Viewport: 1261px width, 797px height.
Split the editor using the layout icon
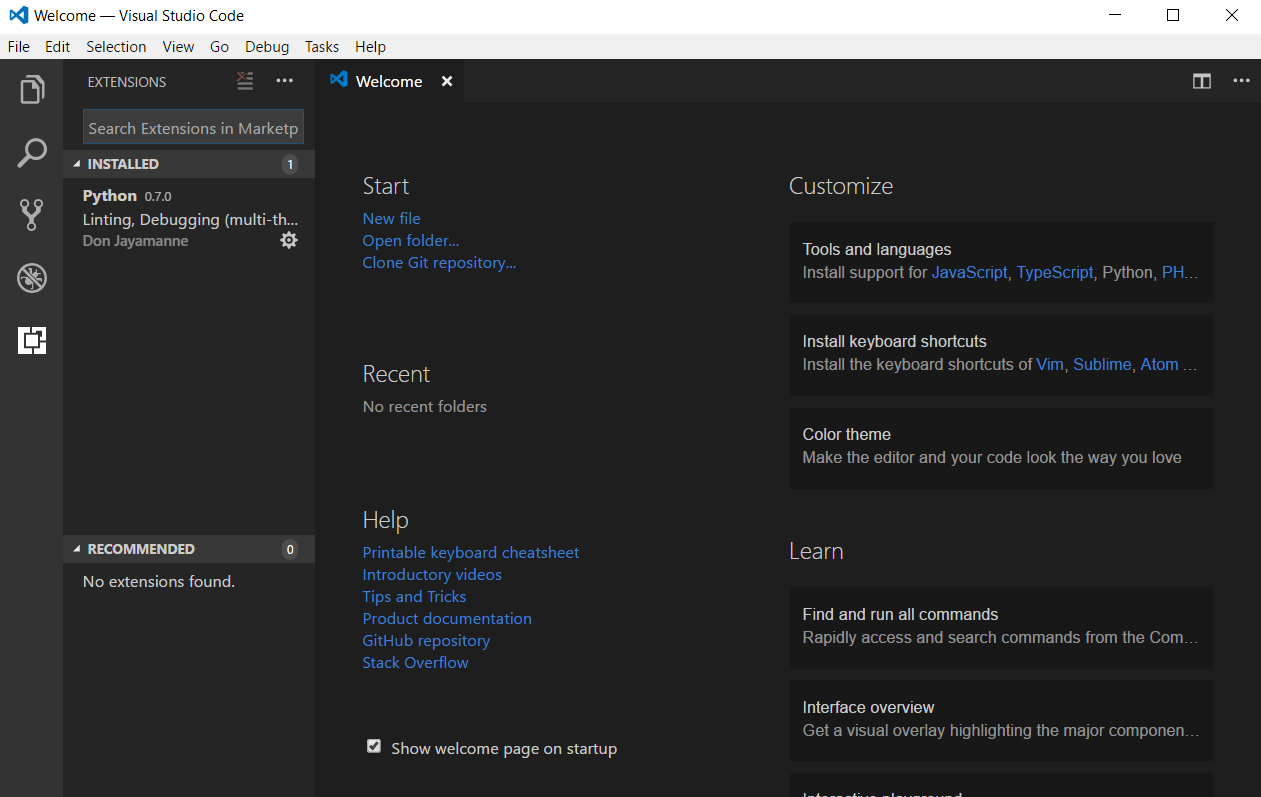point(1202,82)
